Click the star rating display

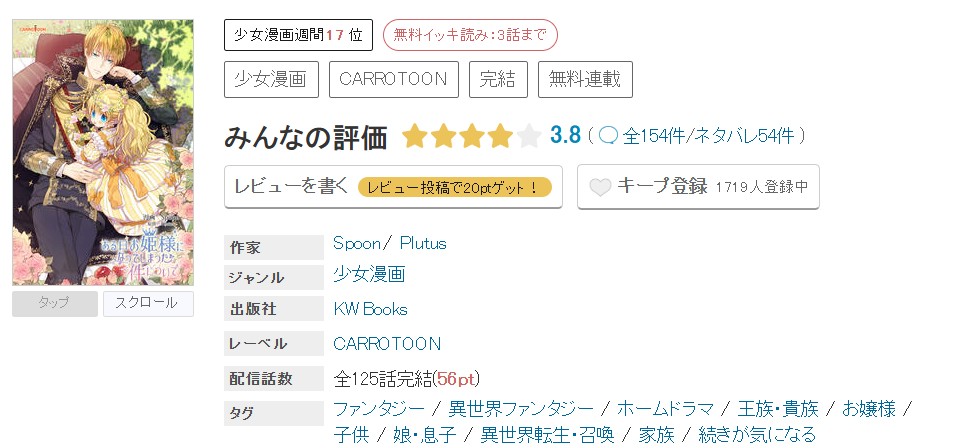[471, 136]
